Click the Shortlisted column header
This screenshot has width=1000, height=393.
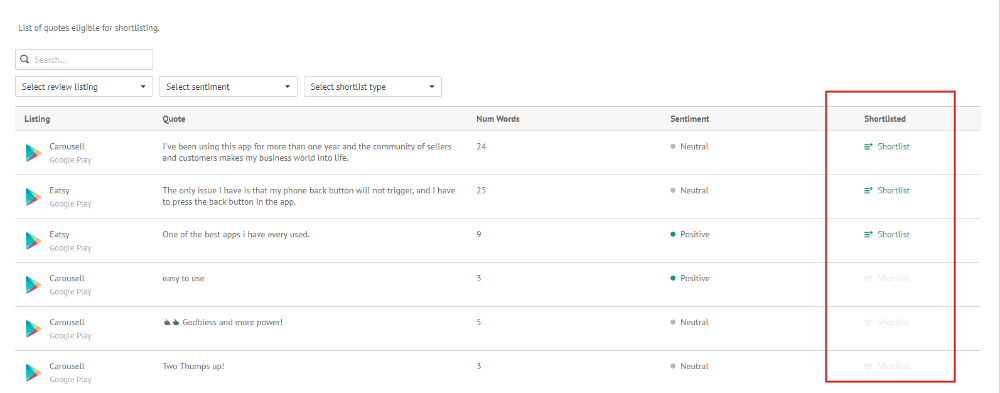(x=885, y=119)
